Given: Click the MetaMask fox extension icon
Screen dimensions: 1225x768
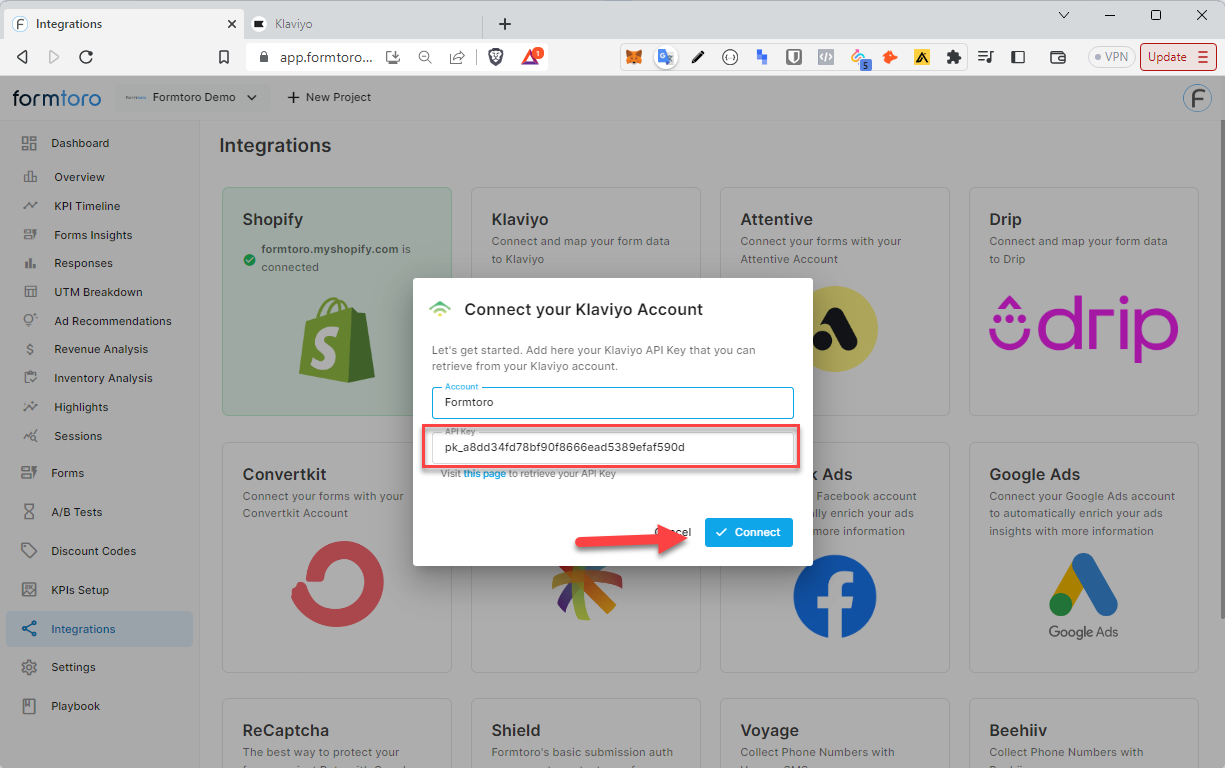Looking at the screenshot, I should 634,57.
